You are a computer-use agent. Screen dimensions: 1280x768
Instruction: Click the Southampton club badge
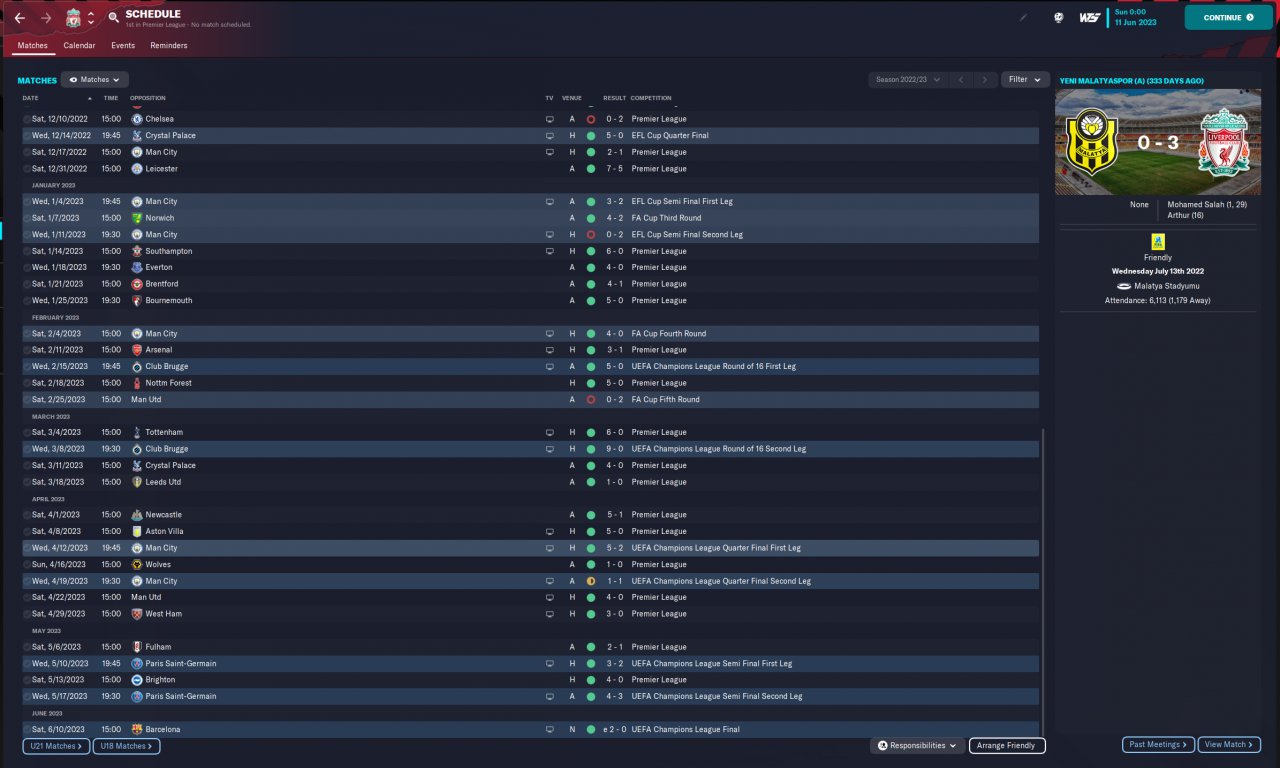[137, 251]
